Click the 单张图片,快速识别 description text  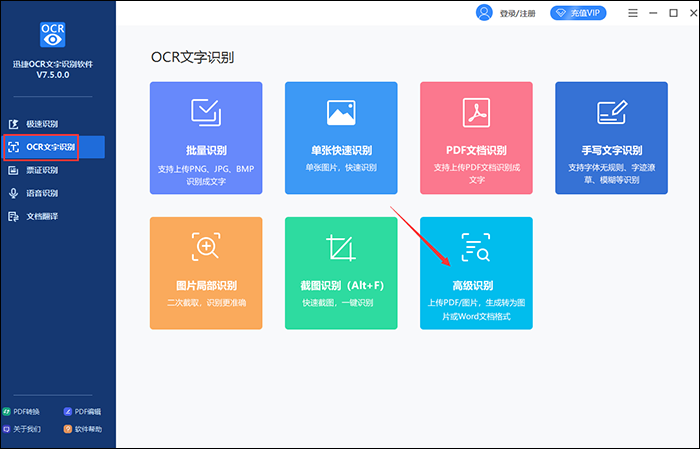coord(341,168)
